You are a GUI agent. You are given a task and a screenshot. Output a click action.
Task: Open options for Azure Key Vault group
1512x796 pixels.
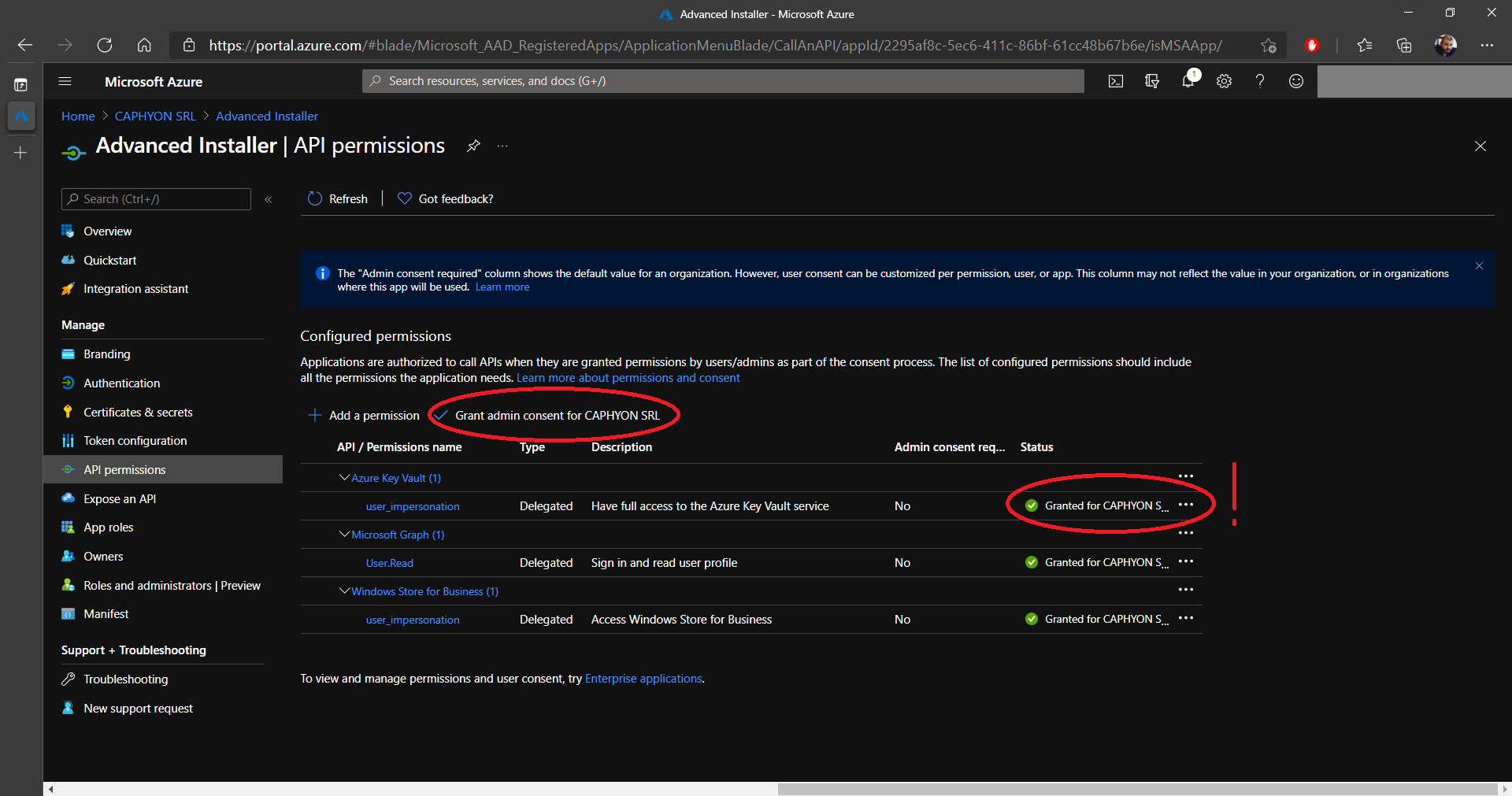point(1186,476)
